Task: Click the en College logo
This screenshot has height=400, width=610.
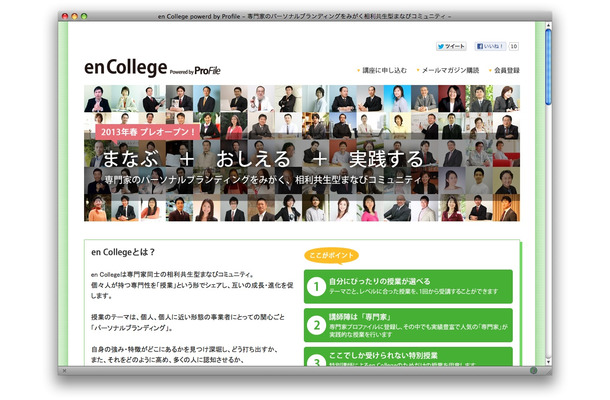Action: [126, 67]
